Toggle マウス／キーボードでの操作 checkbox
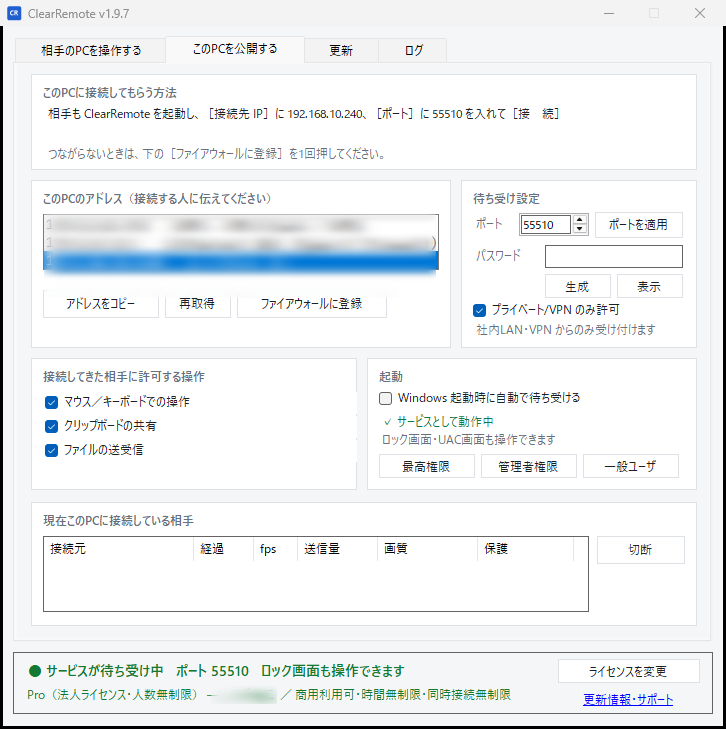The height and width of the screenshot is (729, 726). click(x=52, y=402)
